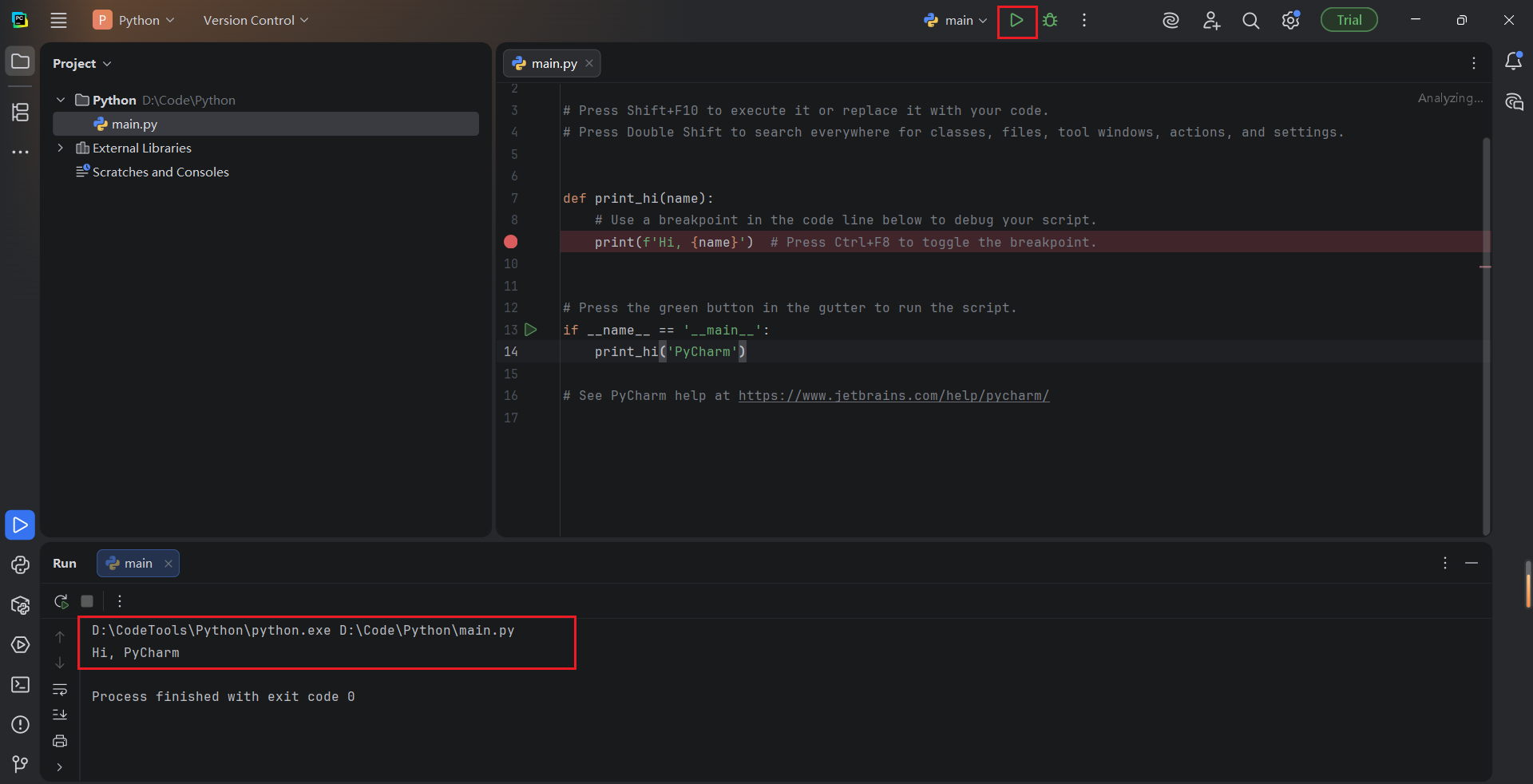Open editor tab options menu

(x=1474, y=63)
